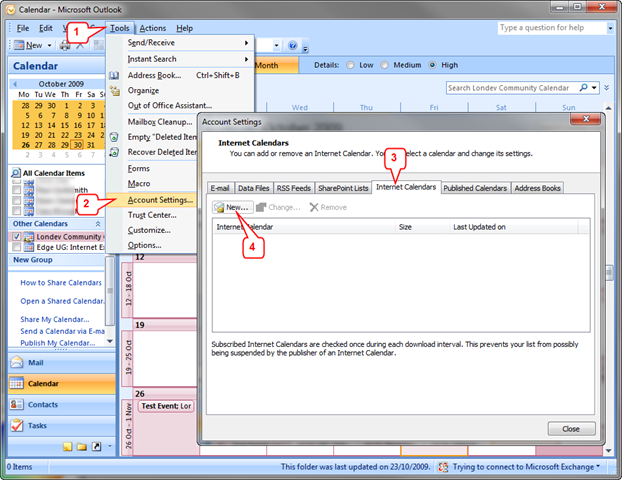Image resolution: width=622 pixels, height=480 pixels.
Task: Click the Type a question for help box
Action: 552,28
